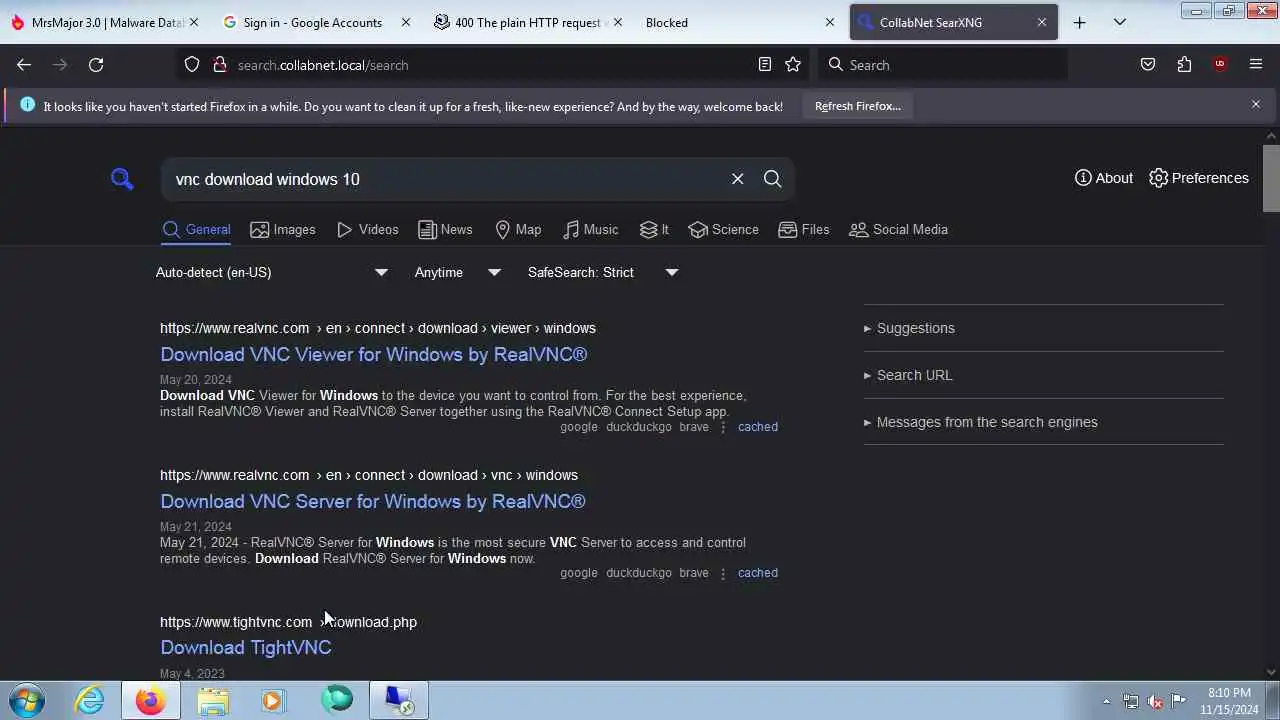Image resolution: width=1280 pixels, height=720 pixels.
Task: Open search Preferences
Action: click(1199, 178)
